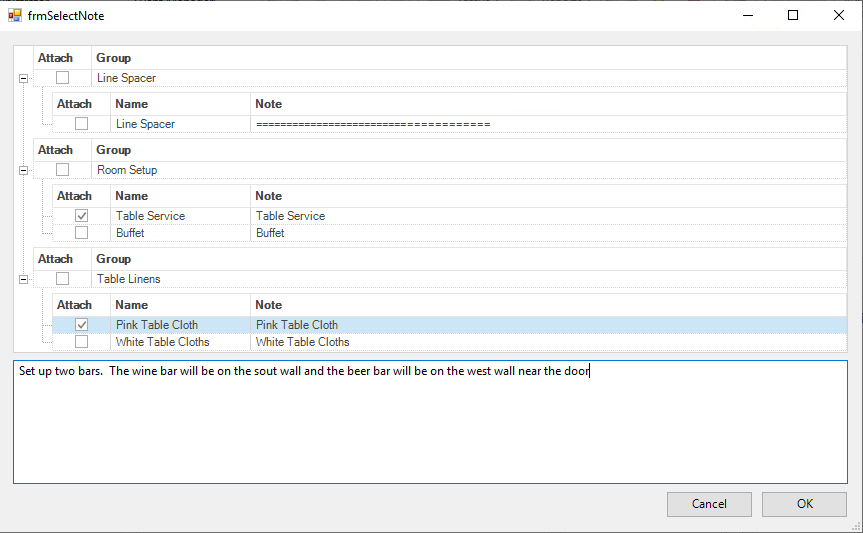The image size is (863, 533).
Task: Minimize the frmSelectNote window
Action: coord(747,15)
